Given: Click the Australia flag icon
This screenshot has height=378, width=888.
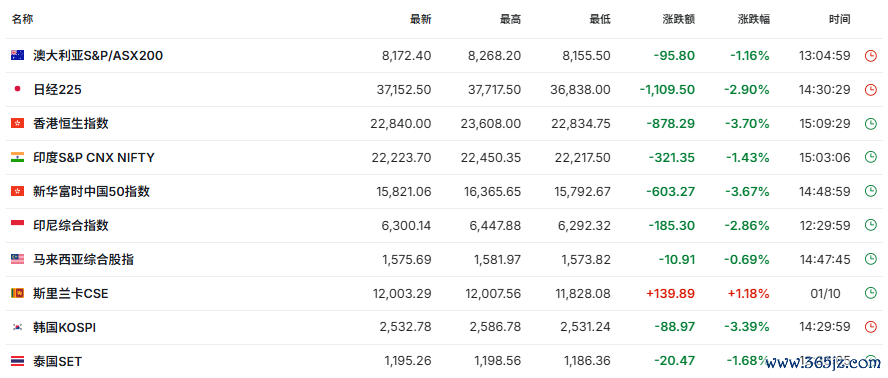Looking at the screenshot, I should pos(17,56).
